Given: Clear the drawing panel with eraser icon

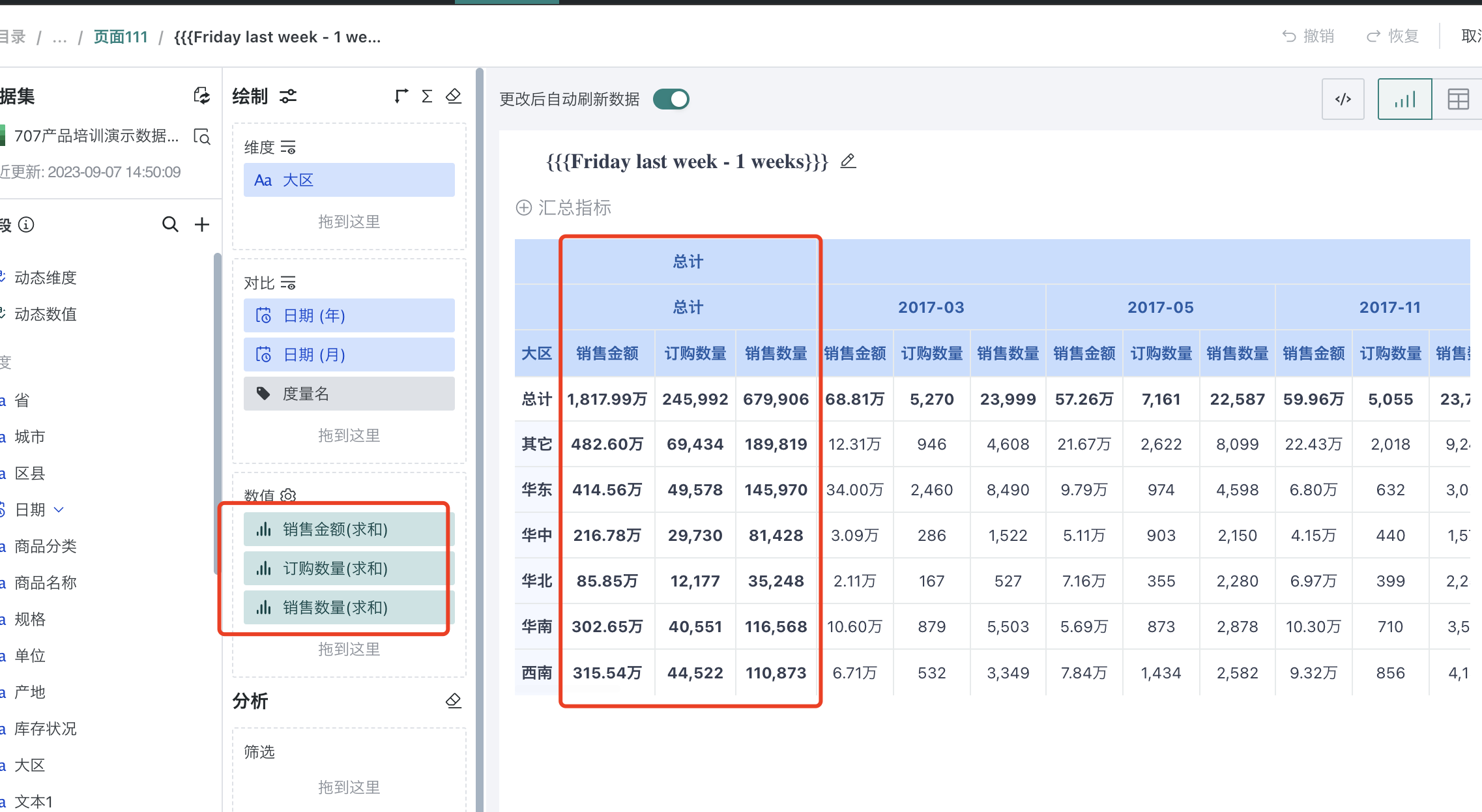Looking at the screenshot, I should tap(454, 96).
